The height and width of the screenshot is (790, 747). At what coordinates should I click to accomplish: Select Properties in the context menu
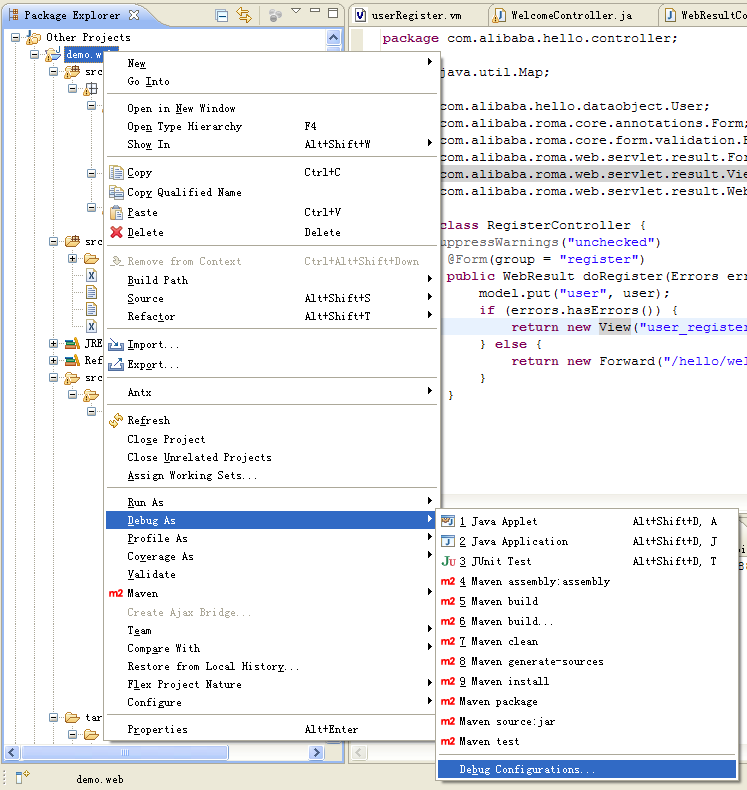tap(158, 729)
